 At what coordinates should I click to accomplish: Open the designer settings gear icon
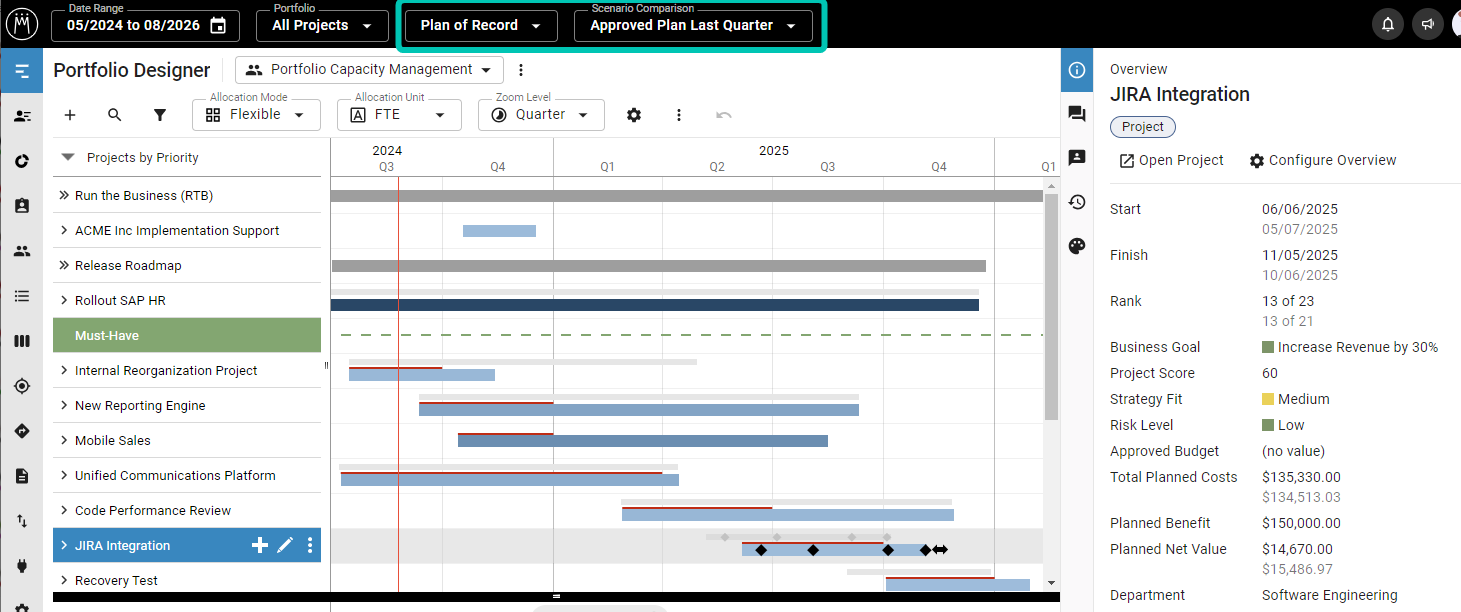[x=634, y=115]
